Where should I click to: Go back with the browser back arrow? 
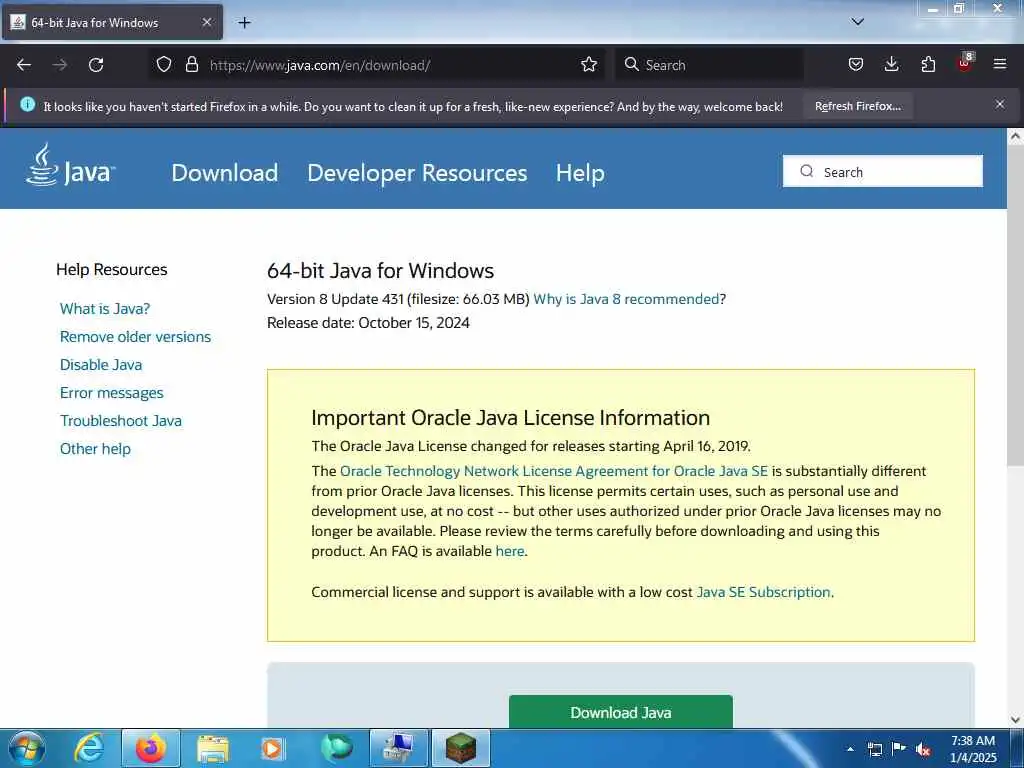(24, 65)
